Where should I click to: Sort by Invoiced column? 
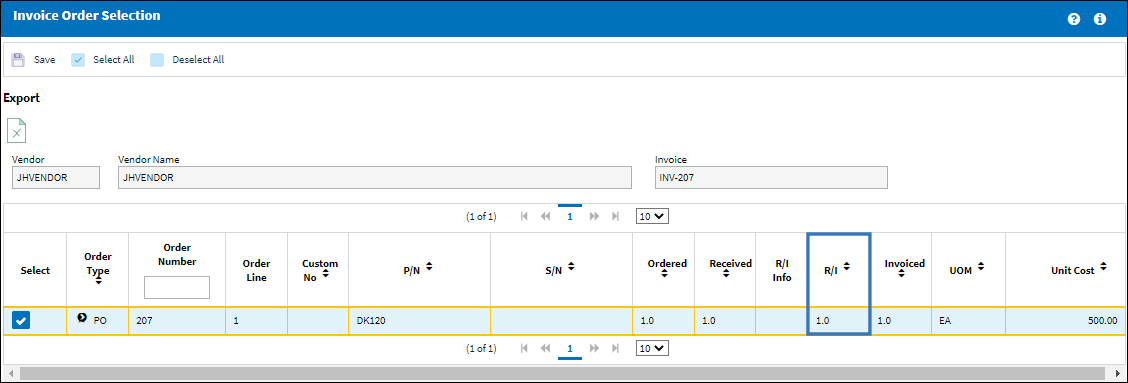(x=901, y=274)
